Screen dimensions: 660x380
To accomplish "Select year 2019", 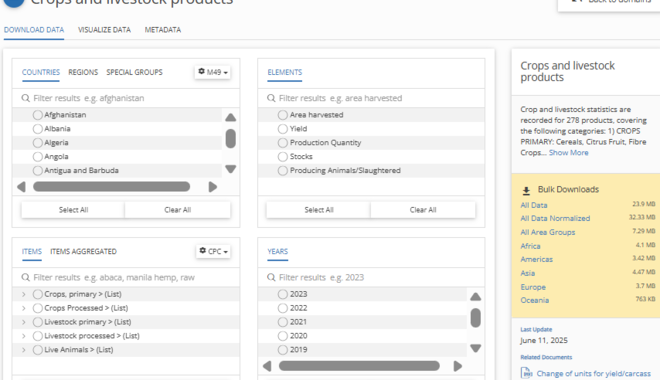I will point(283,349).
